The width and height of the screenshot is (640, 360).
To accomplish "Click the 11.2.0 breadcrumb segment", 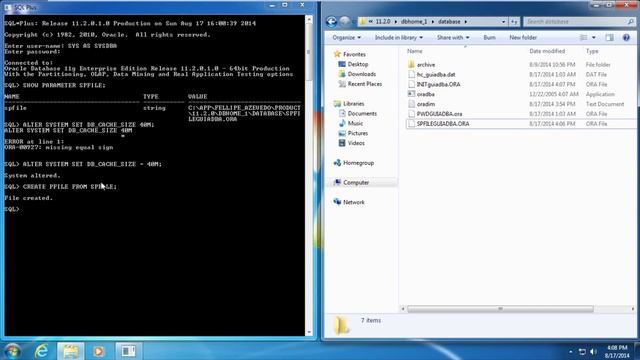I will [383, 22].
